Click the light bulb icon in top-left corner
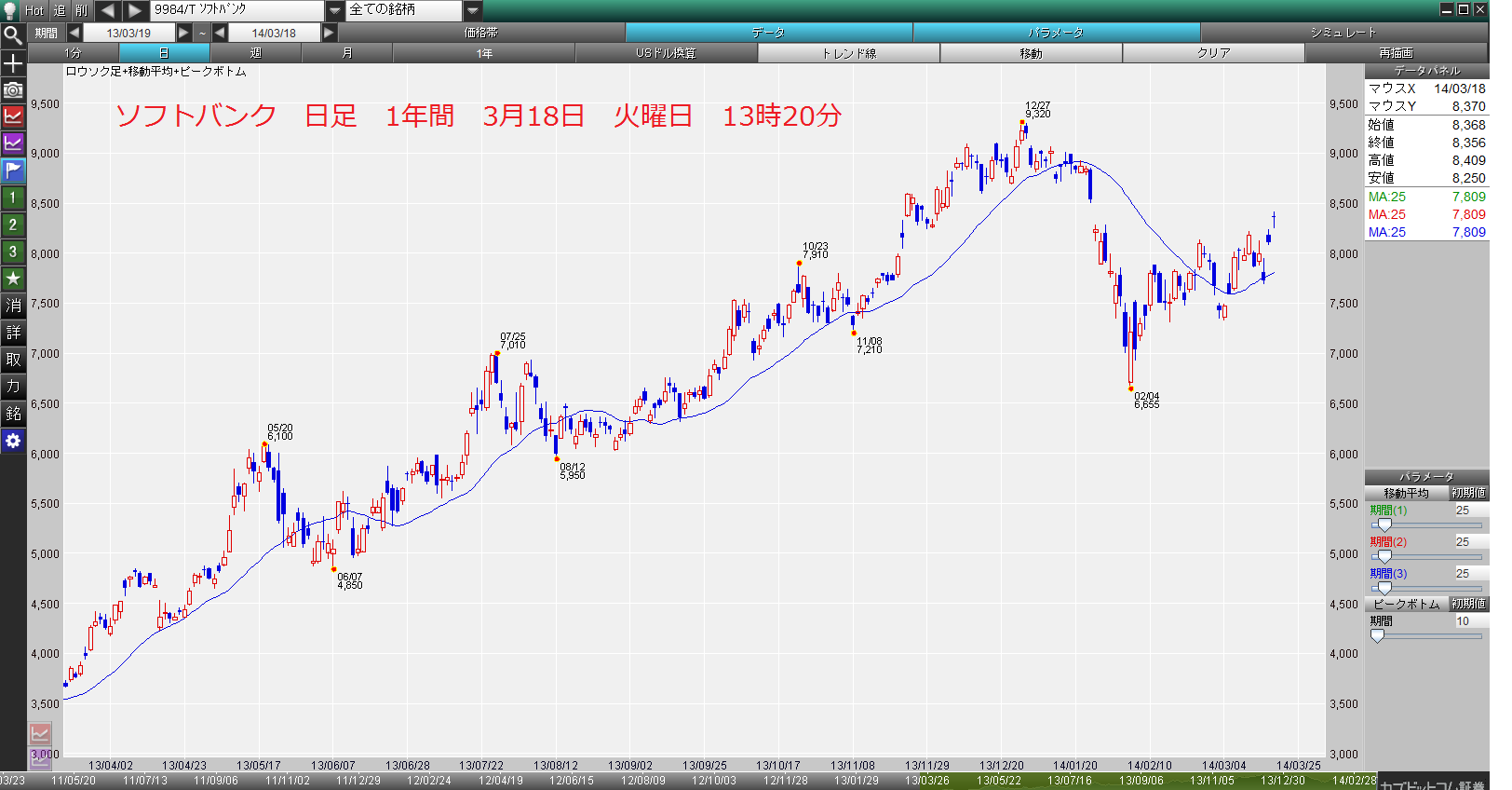This screenshot has width=1512, height=790. [x=10, y=10]
